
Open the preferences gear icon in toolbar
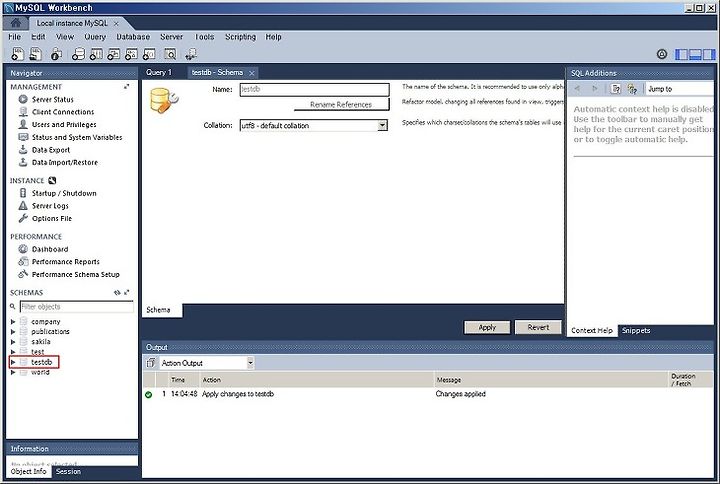click(662, 54)
